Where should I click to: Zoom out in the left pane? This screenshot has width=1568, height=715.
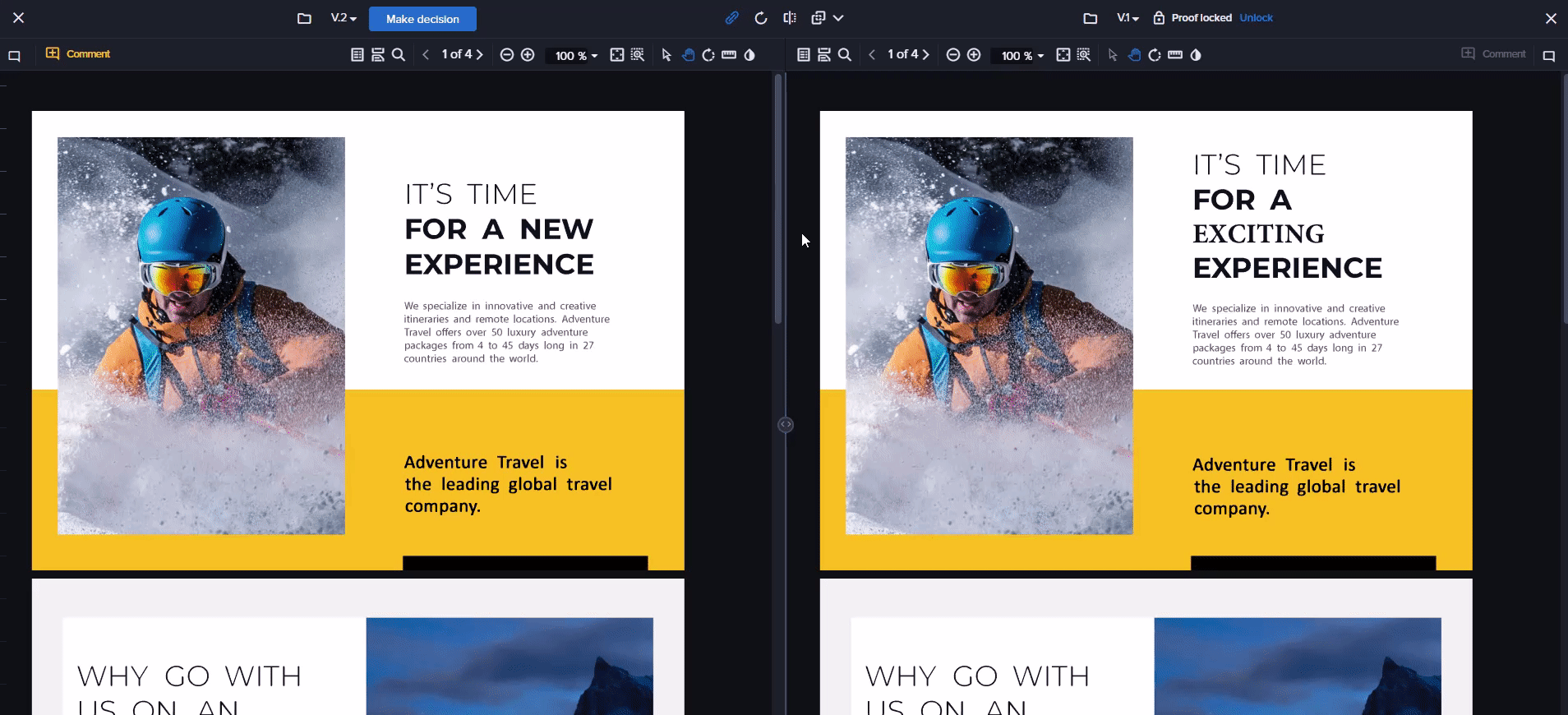pyautogui.click(x=507, y=55)
